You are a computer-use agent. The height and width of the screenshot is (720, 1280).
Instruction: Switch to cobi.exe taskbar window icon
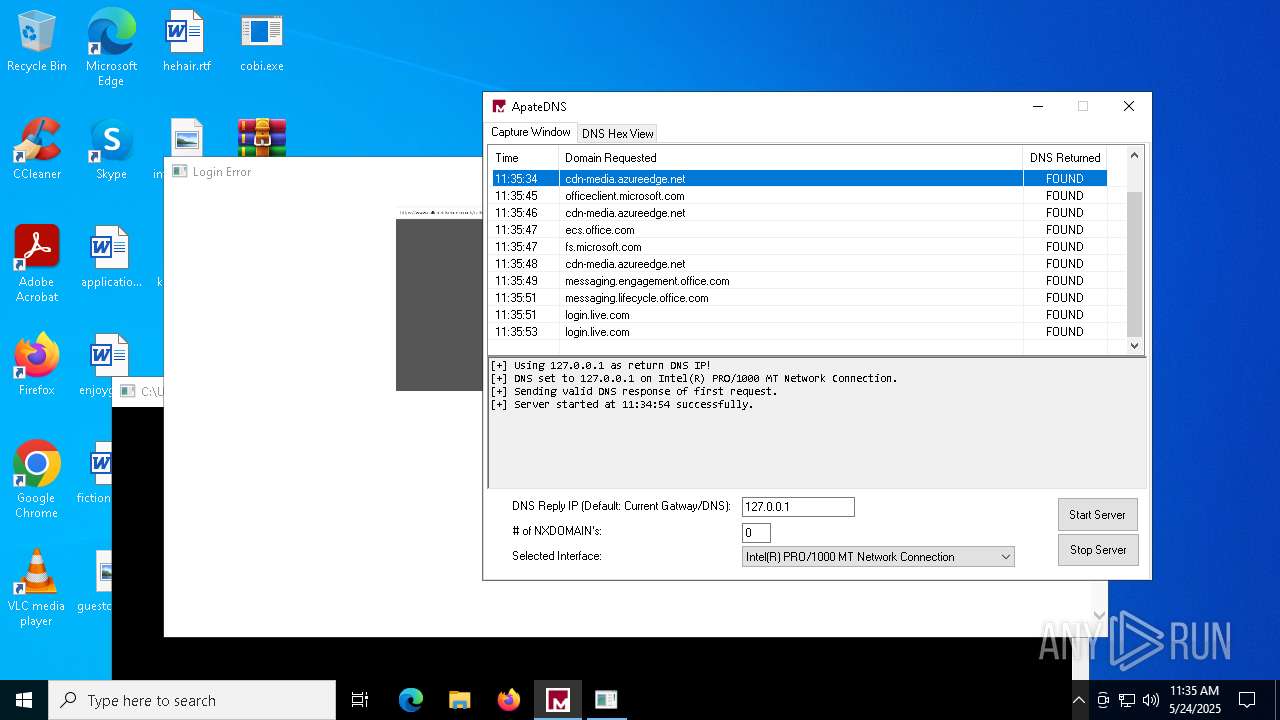tap(606, 700)
